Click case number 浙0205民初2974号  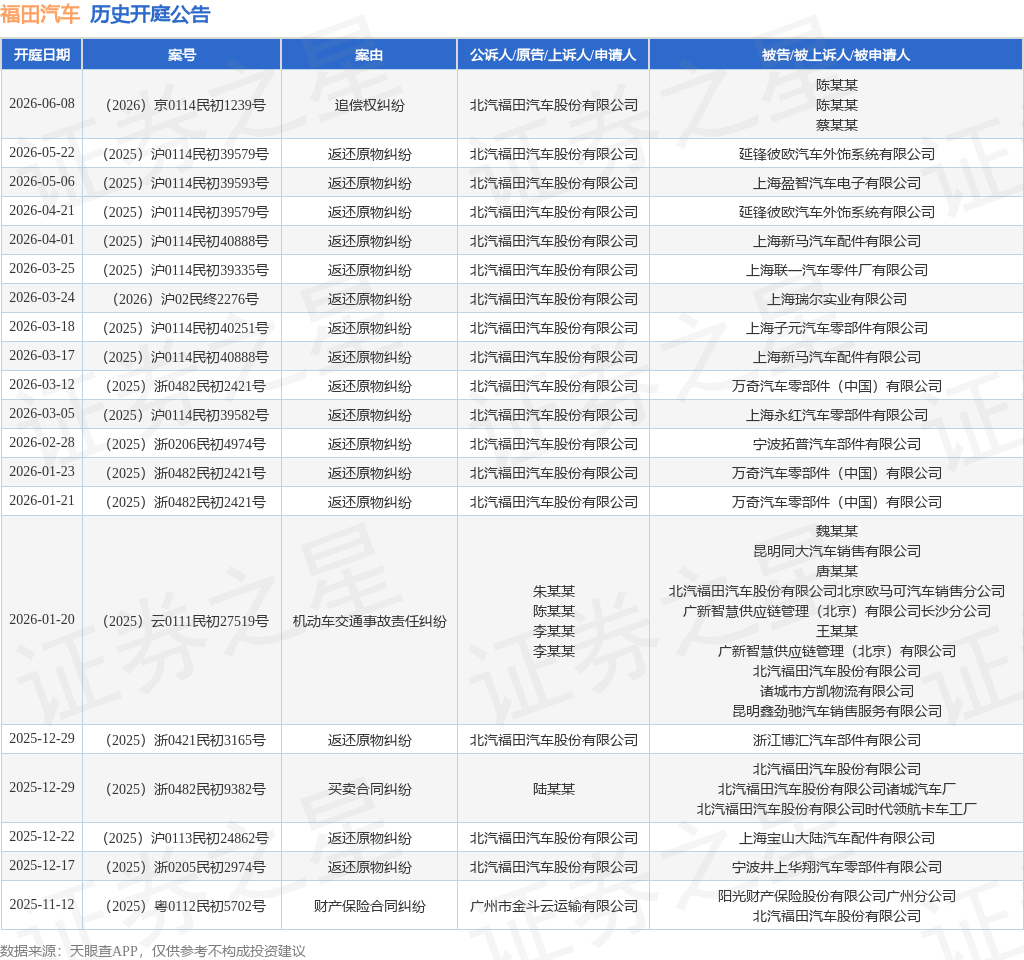[185, 867]
